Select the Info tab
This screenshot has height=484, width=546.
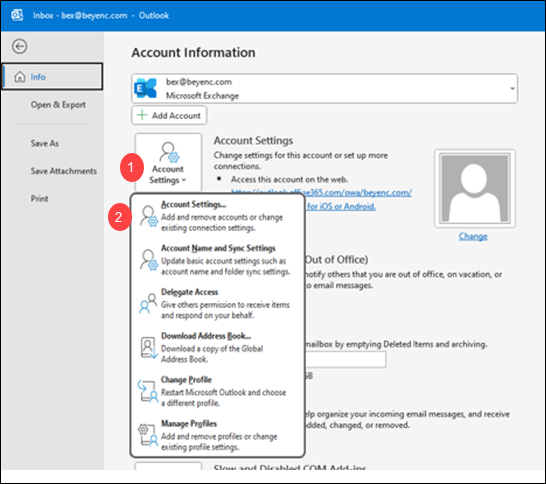[x=52, y=77]
